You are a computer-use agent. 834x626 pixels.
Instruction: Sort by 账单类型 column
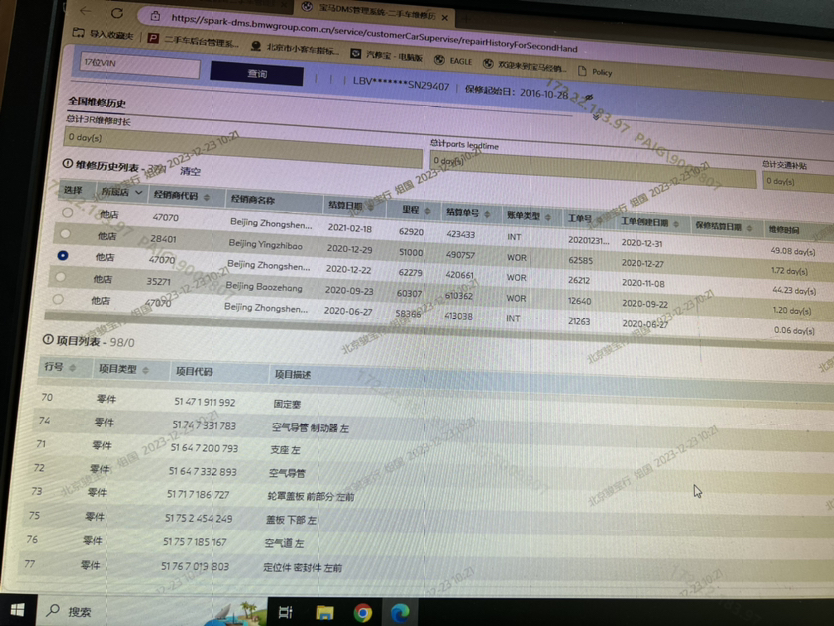[548, 217]
